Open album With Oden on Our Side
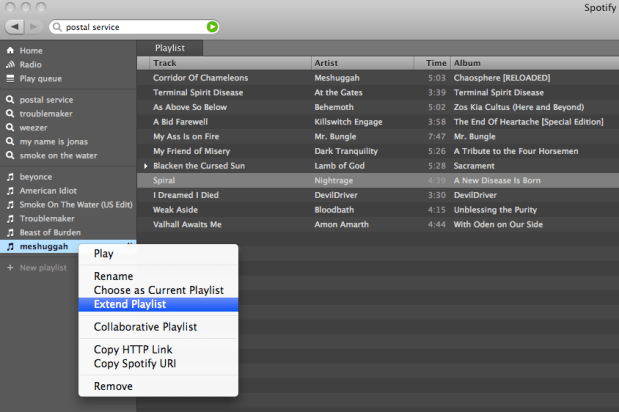Image resolution: width=619 pixels, height=412 pixels. pos(498,225)
